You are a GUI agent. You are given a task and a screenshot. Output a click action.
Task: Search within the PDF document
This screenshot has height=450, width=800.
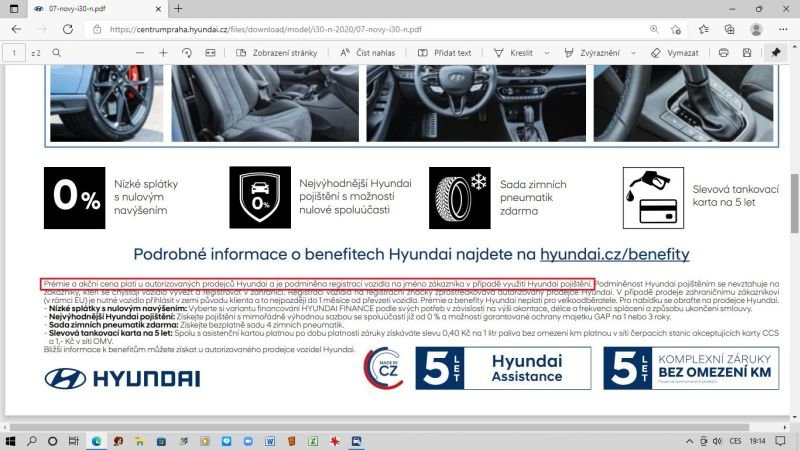click(x=57, y=53)
